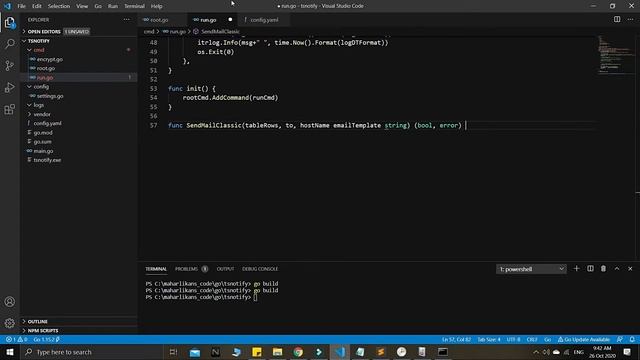Image resolution: width=640 pixels, height=360 pixels.
Task: Open Source Control view
Action: pyautogui.click(x=10, y=65)
